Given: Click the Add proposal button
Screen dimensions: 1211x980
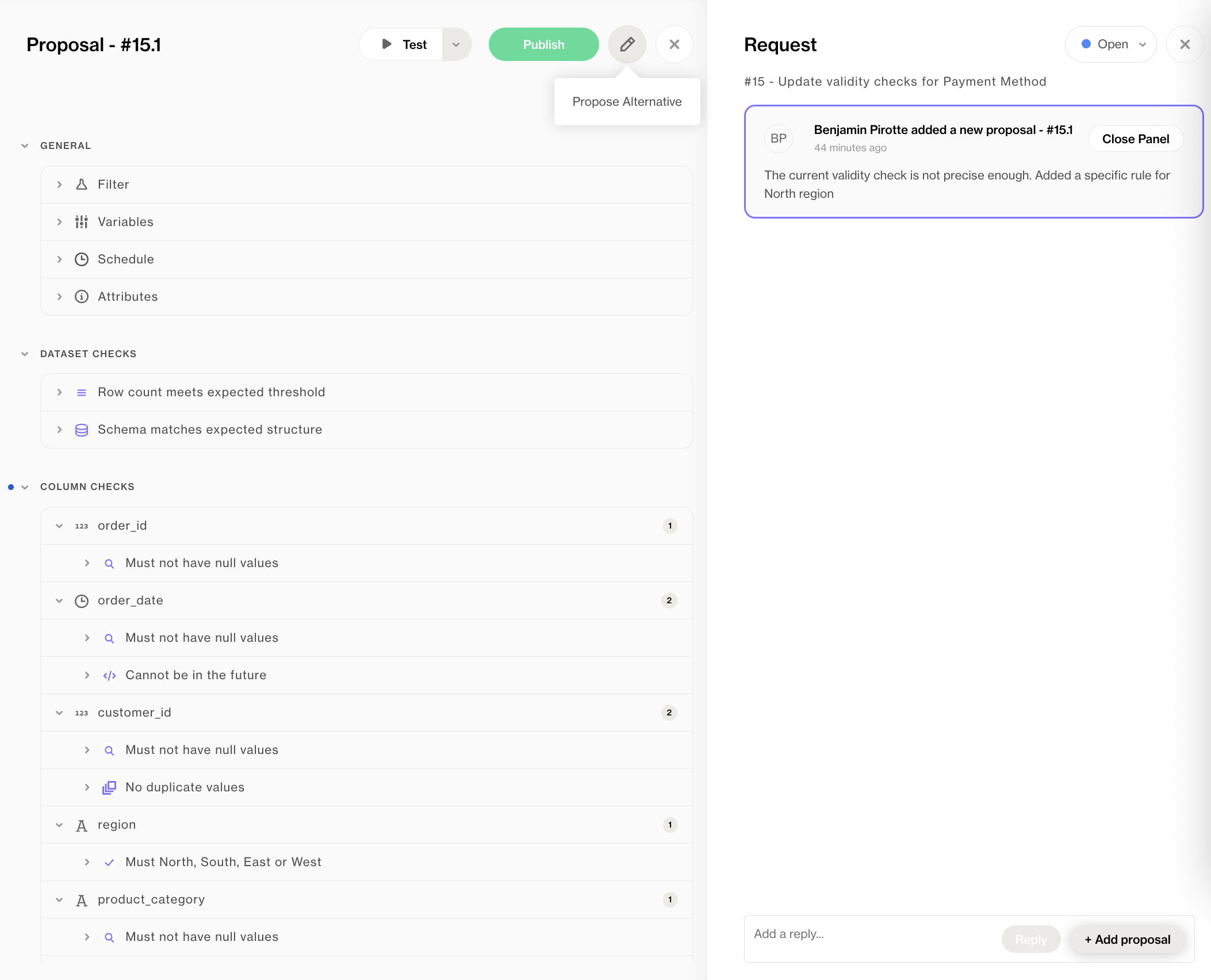Looking at the screenshot, I should [x=1127, y=939].
